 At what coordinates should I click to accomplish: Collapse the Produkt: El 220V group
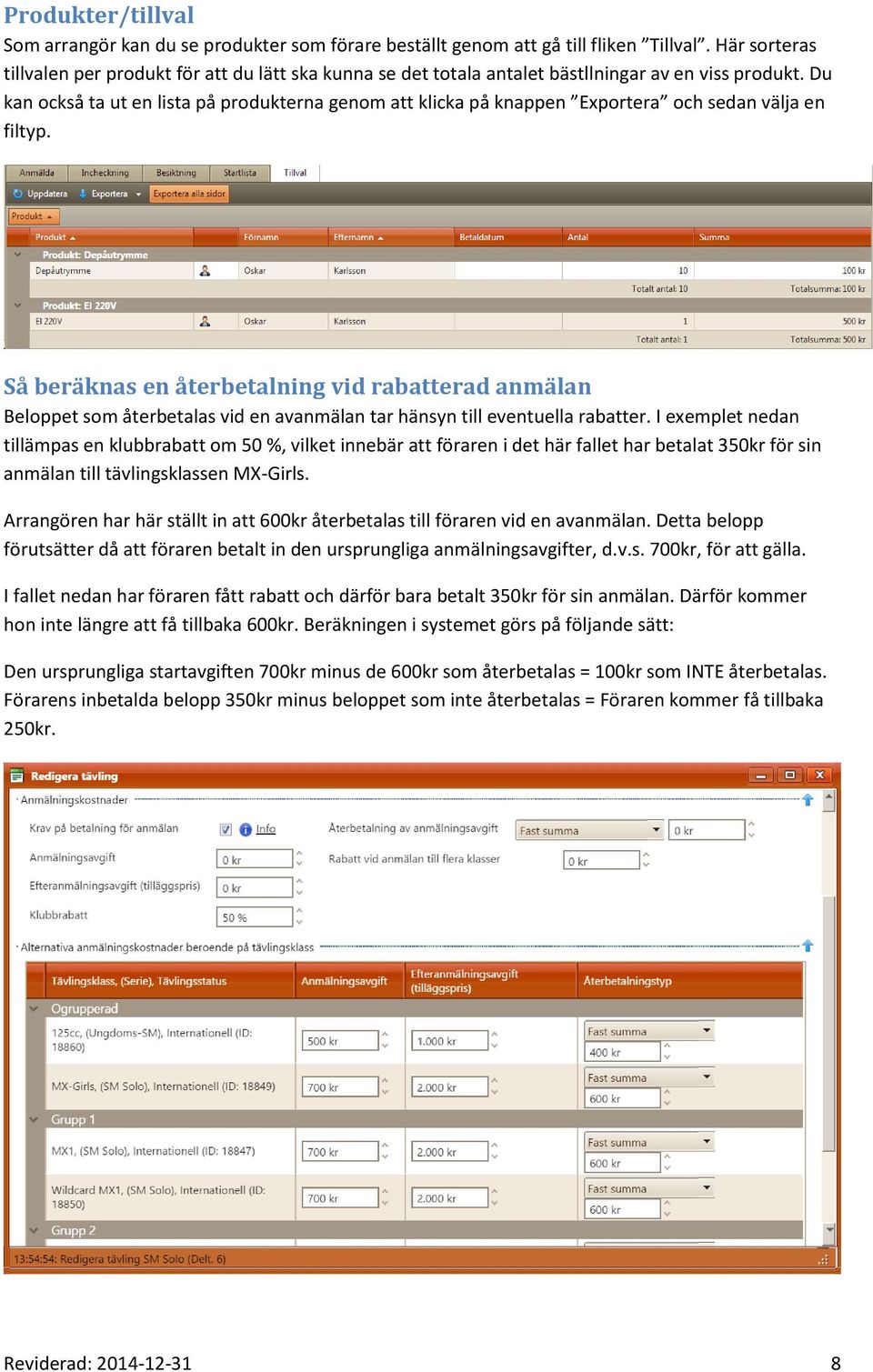(17, 305)
